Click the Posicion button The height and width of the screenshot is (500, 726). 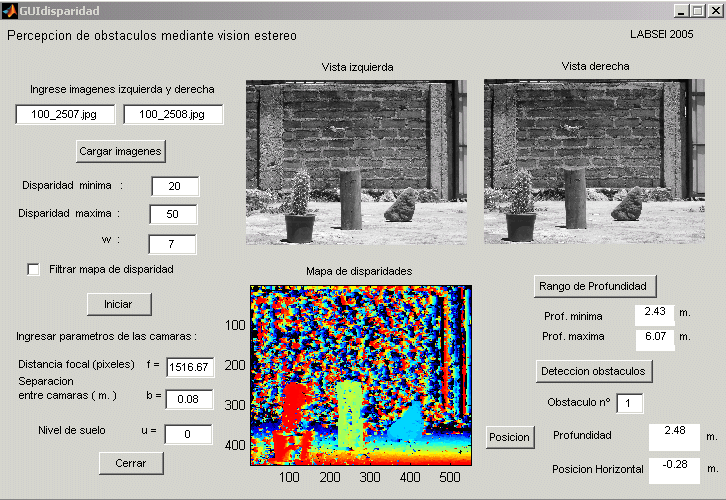click(x=509, y=437)
